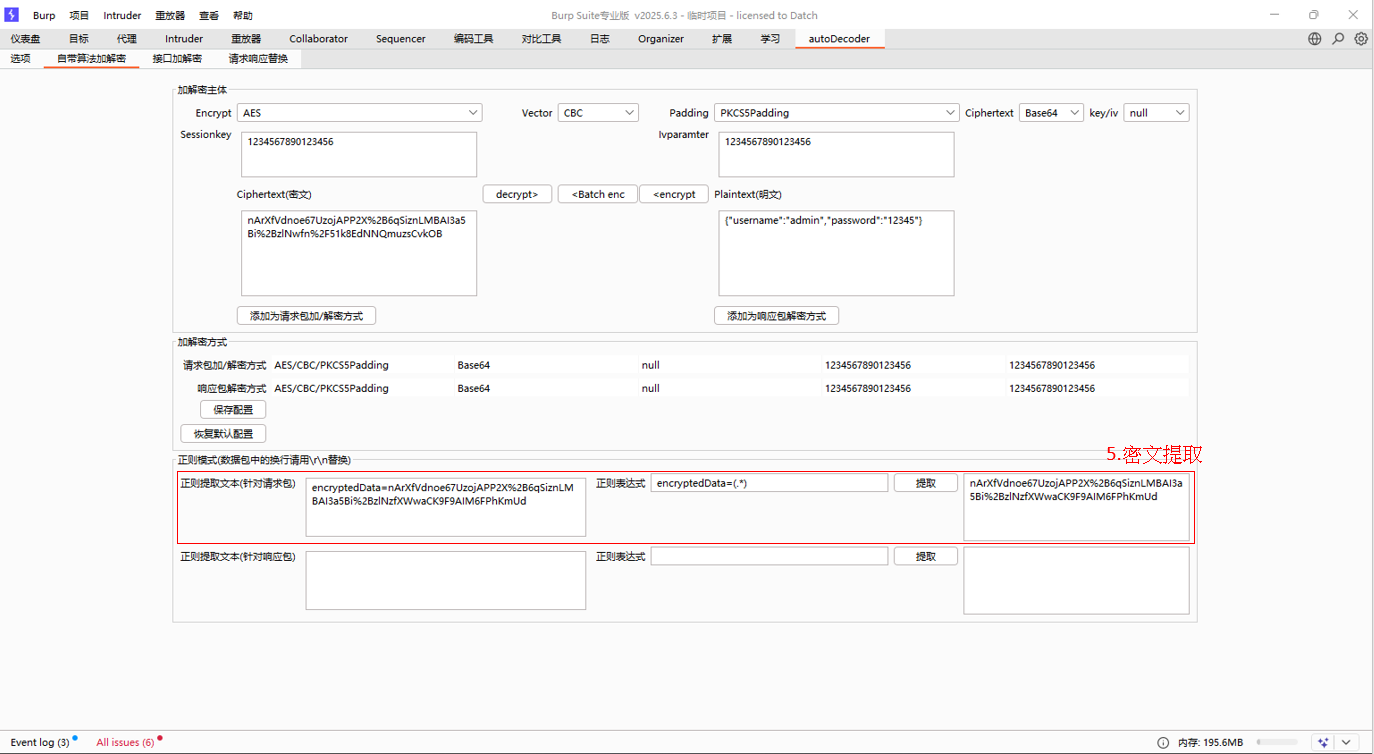Switch to the 学习 tab

click(x=770, y=39)
